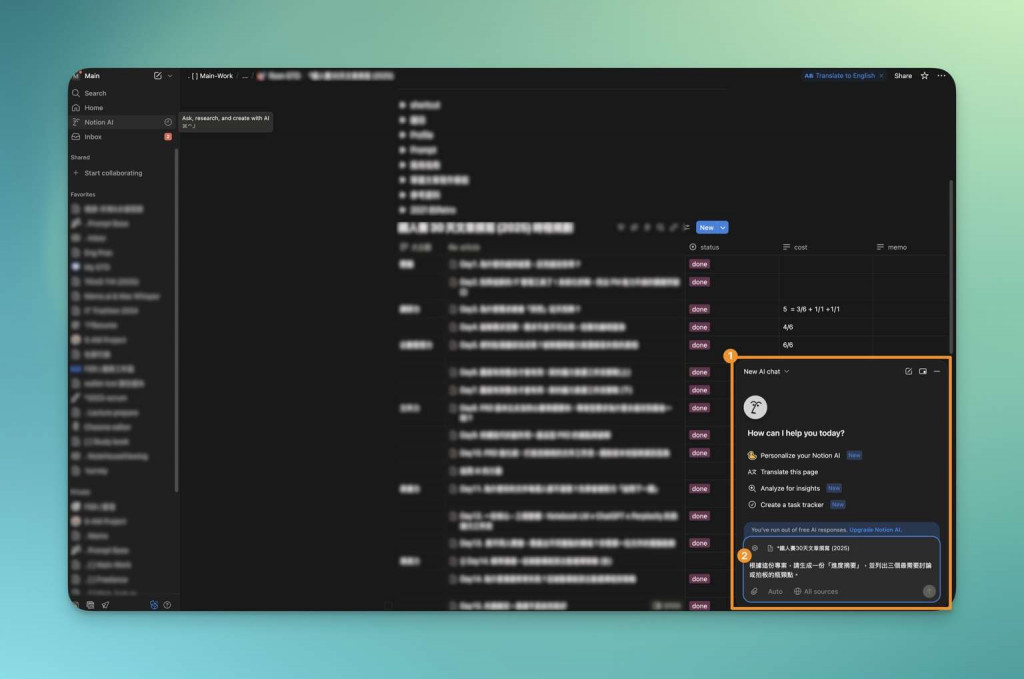The height and width of the screenshot is (679, 1024).
Task: Go to Home in the sidebar
Action: [x=121, y=108]
